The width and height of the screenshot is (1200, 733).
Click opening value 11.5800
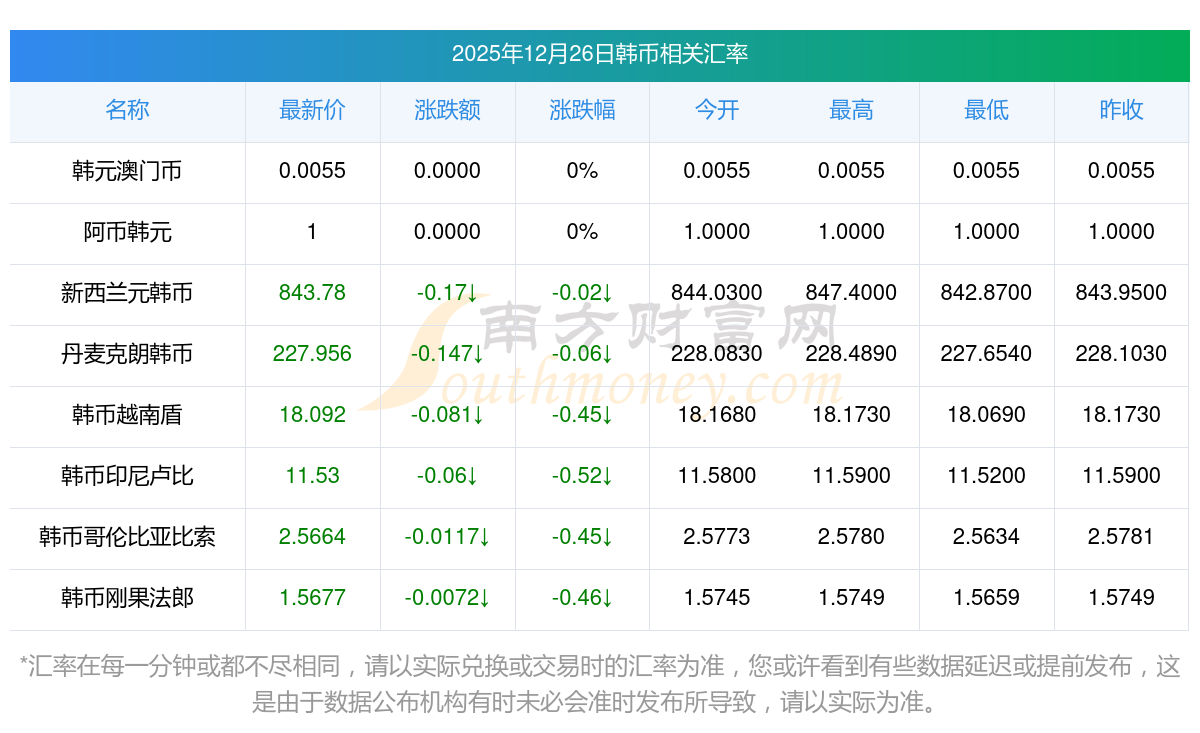point(717,476)
